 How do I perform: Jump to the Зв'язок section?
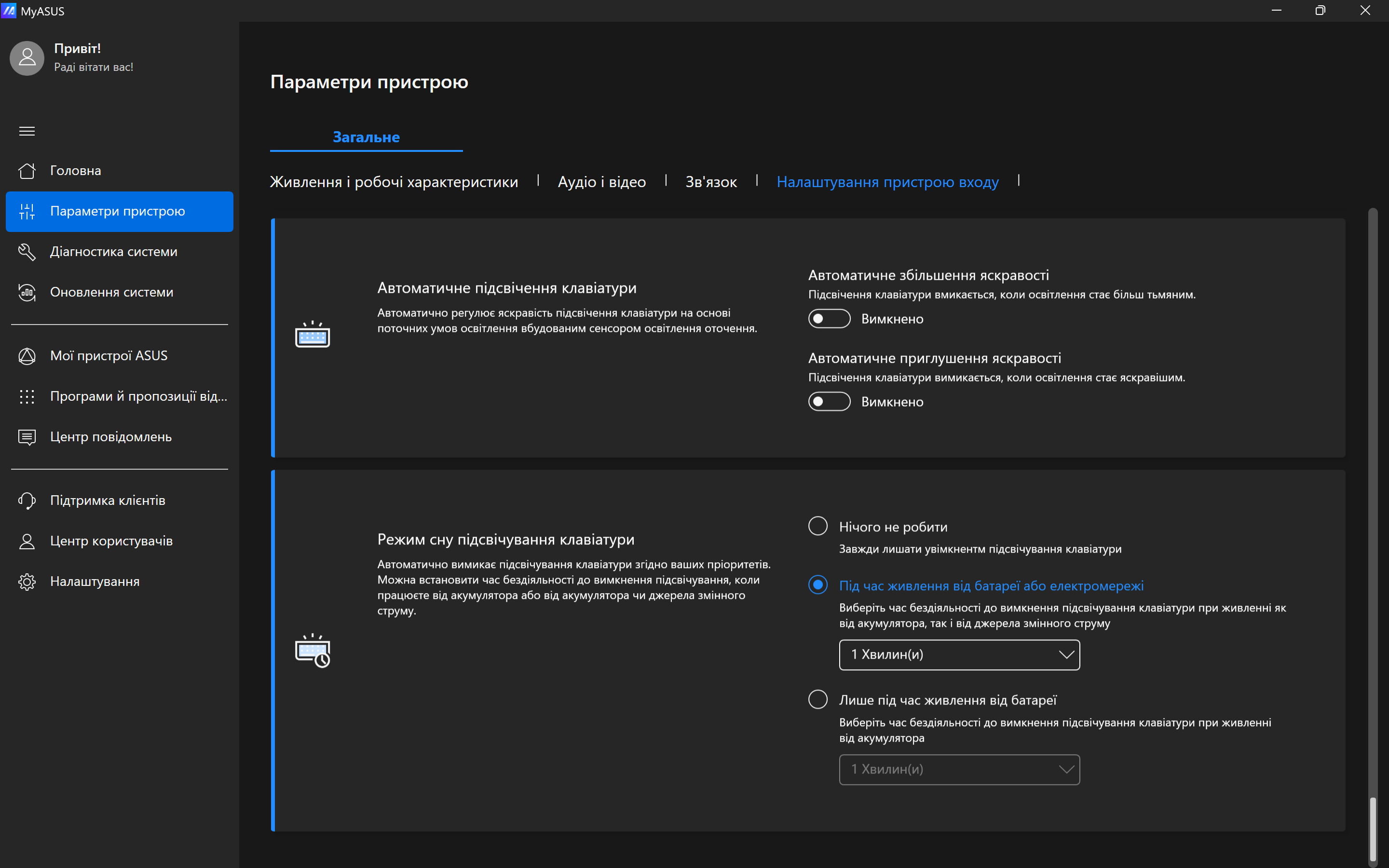710,182
